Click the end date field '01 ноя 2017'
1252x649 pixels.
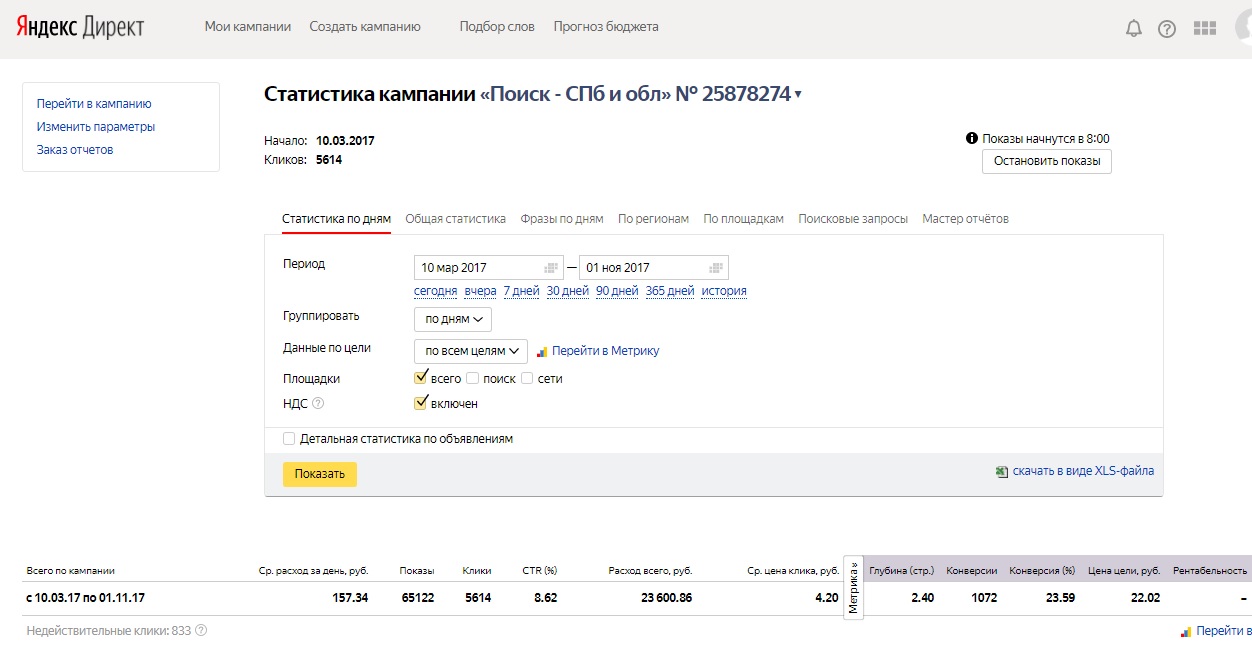tap(640, 268)
